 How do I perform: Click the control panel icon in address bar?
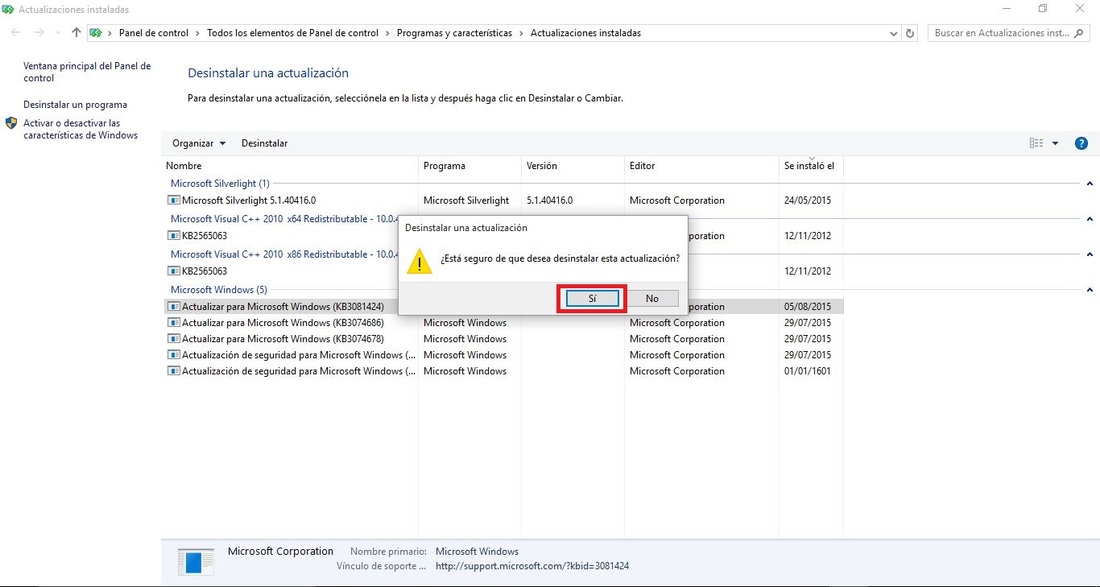[x=96, y=33]
